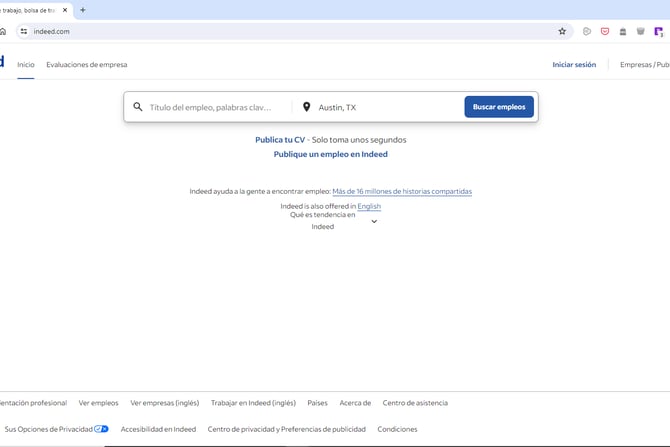Open Sus Opciones de Privacidad link

(x=49, y=429)
